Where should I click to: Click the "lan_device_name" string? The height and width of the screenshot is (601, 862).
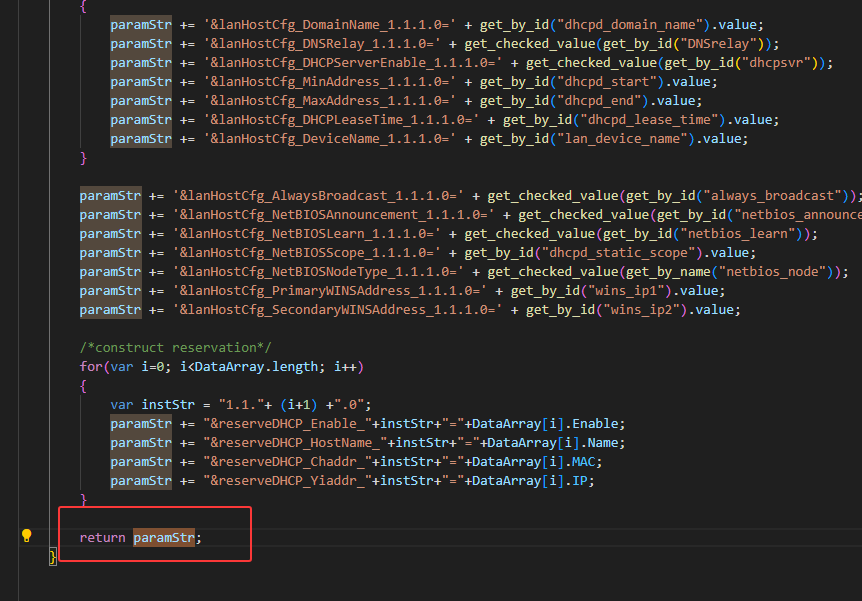pyautogui.click(x=624, y=138)
